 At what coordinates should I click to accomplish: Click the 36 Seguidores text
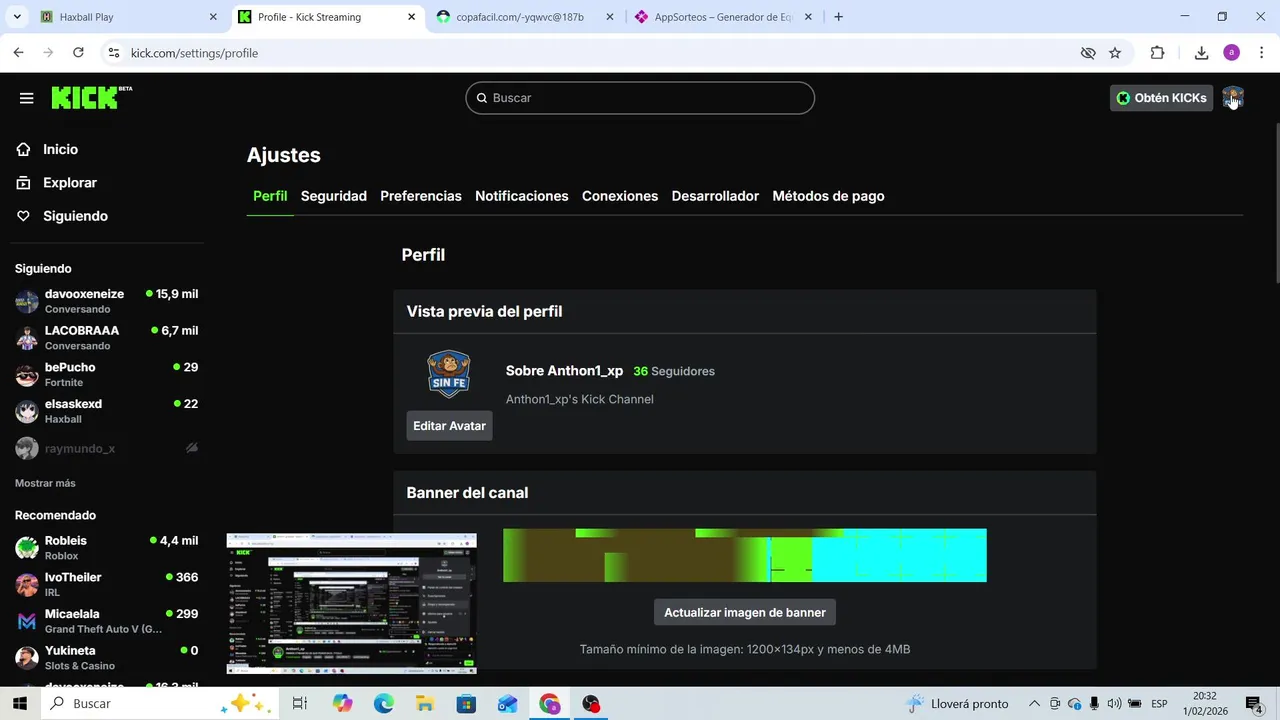pos(674,371)
